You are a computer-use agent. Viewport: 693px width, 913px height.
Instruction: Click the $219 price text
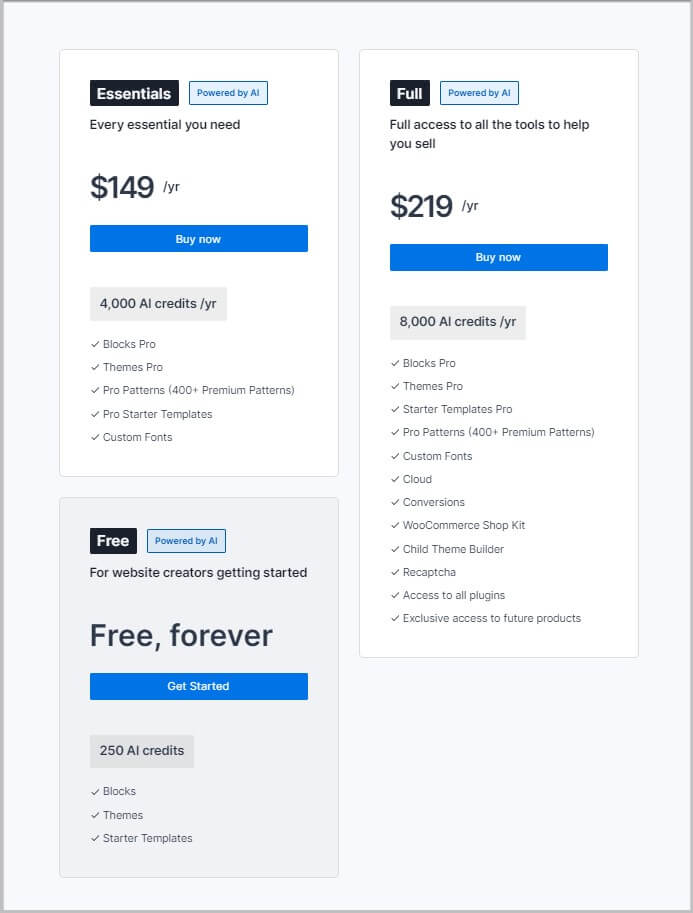tap(421, 206)
